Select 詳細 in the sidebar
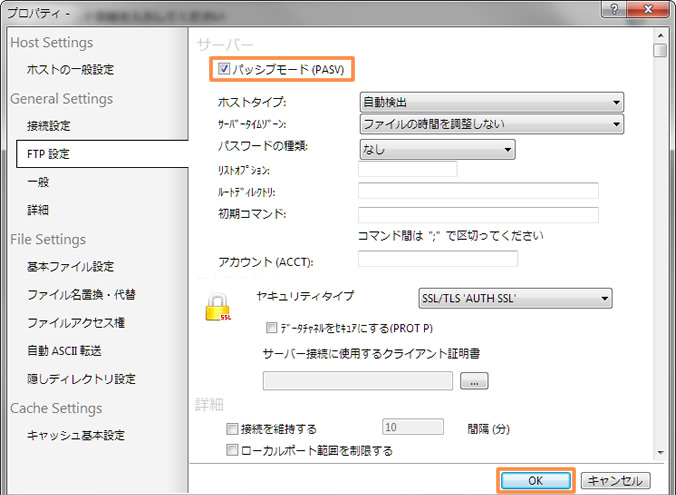Image resolution: width=676 pixels, height=495 pixels. coord(38,210)
